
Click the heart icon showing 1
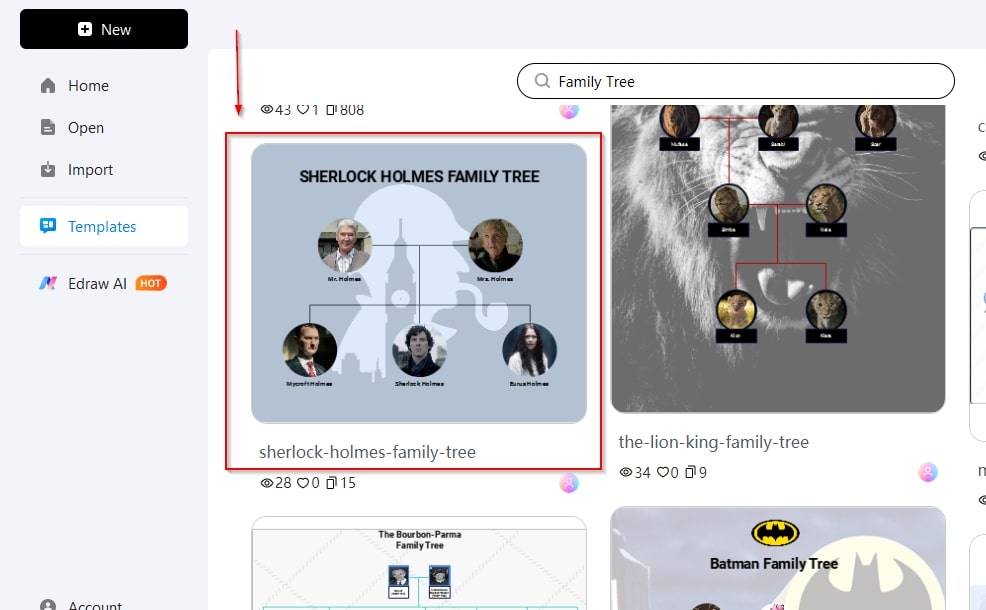303,109
